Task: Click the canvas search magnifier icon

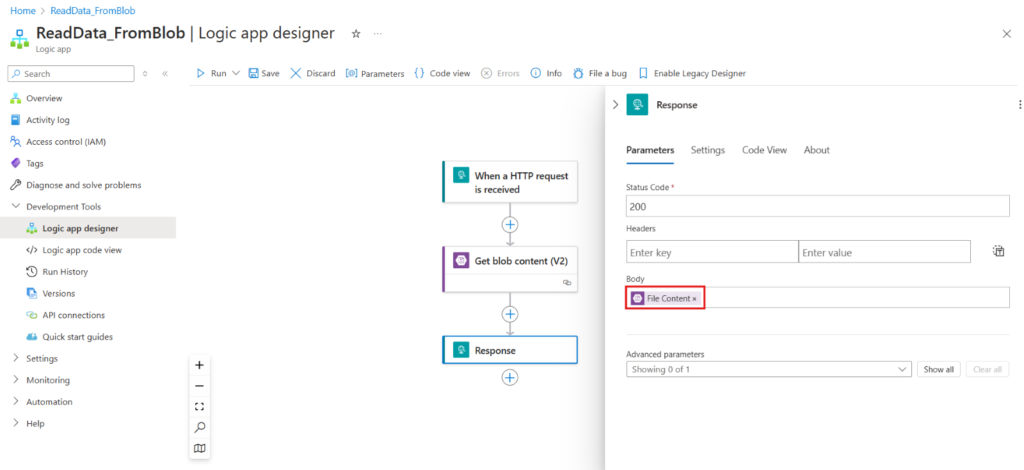Action: click(x=200, y=428)
